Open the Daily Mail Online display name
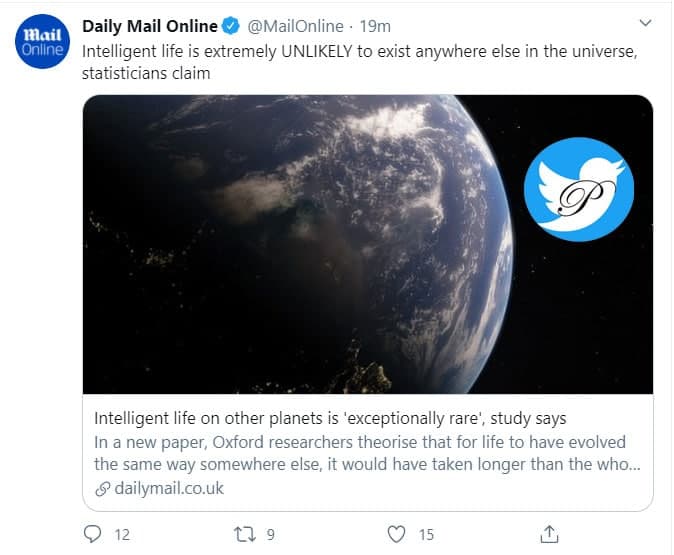 tap(149, 26)
